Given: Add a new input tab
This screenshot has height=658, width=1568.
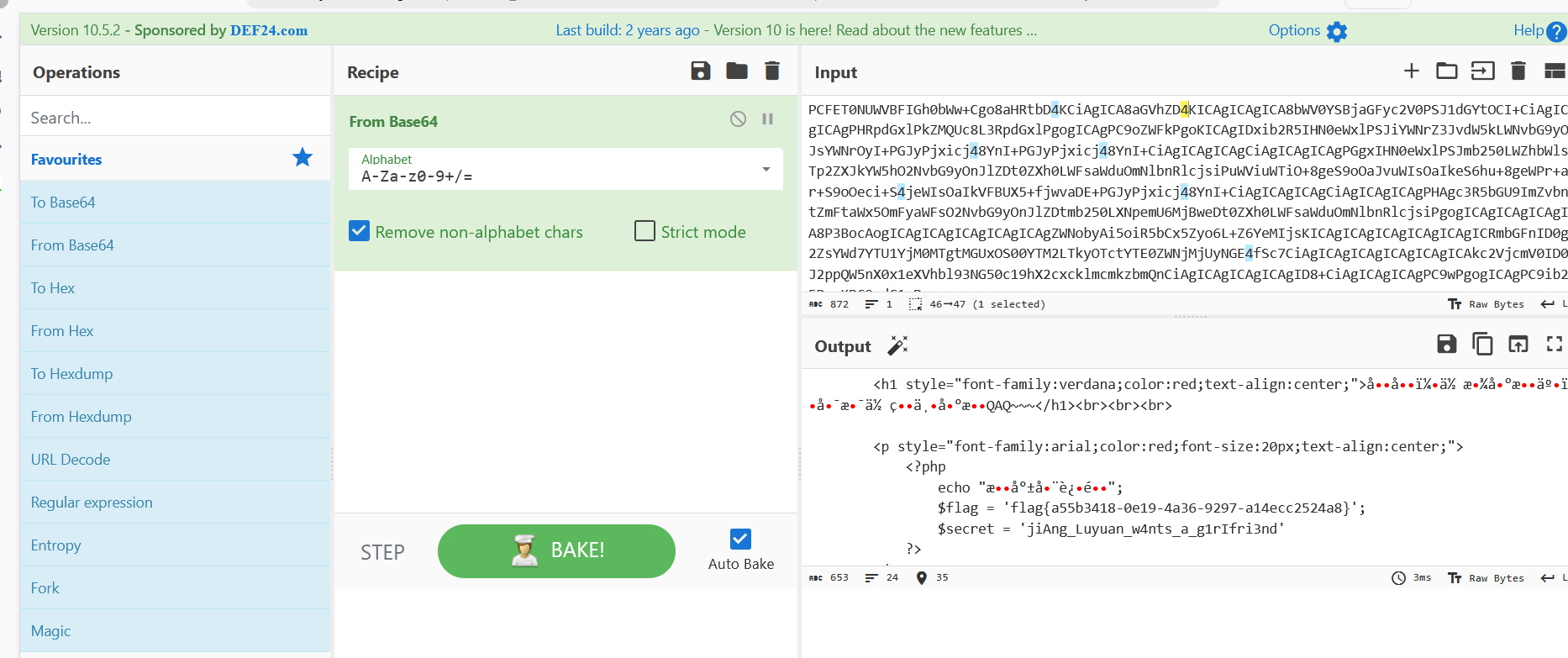Looking at the screenshot, I should 1411,71.
